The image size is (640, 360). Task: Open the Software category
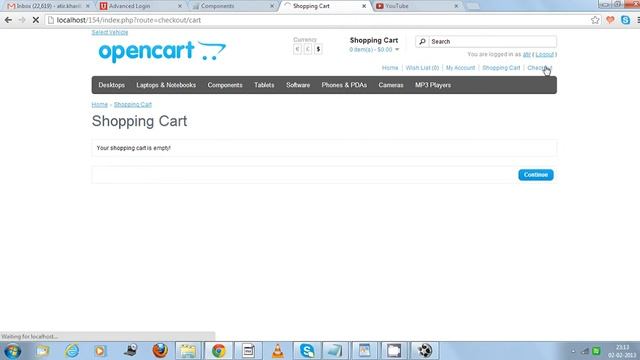(x=298, y=85)
